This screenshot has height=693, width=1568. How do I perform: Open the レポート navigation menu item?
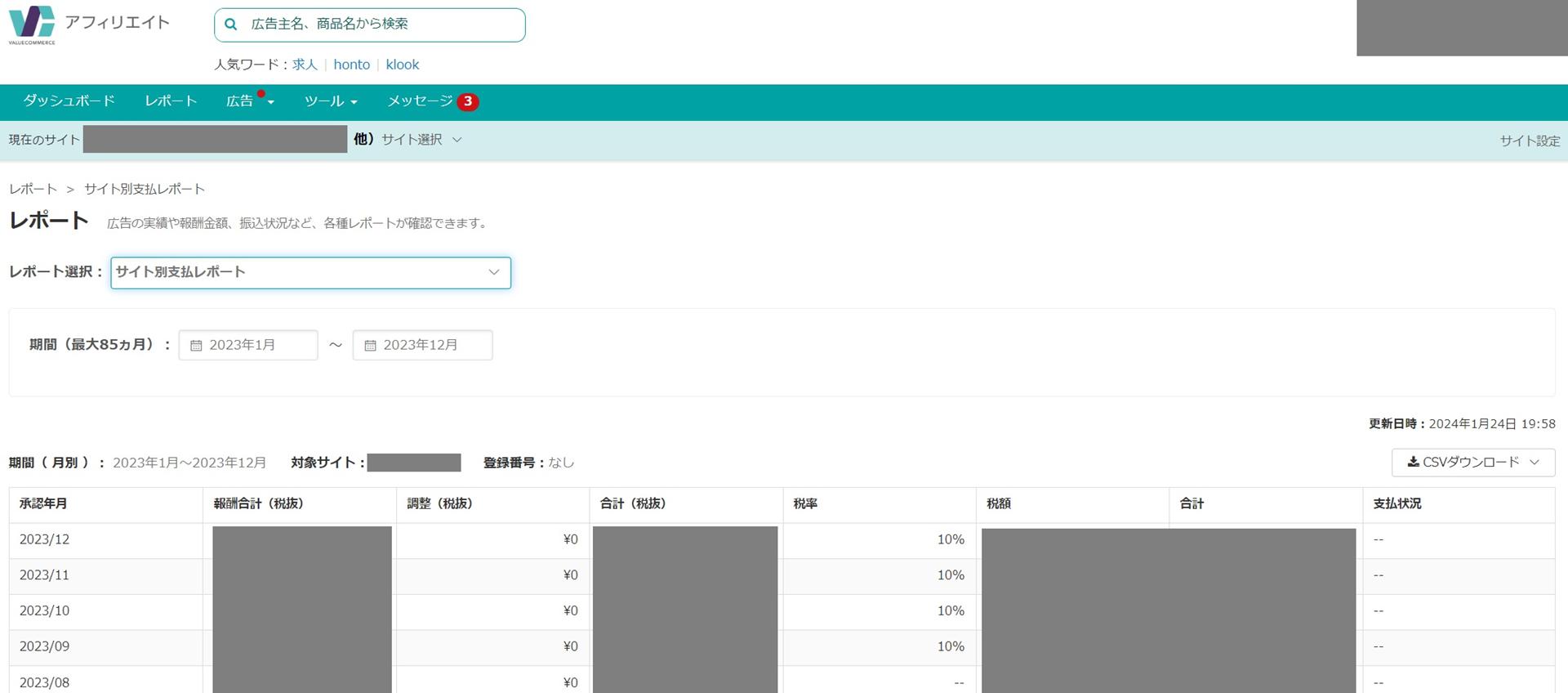tap(171, 101)
